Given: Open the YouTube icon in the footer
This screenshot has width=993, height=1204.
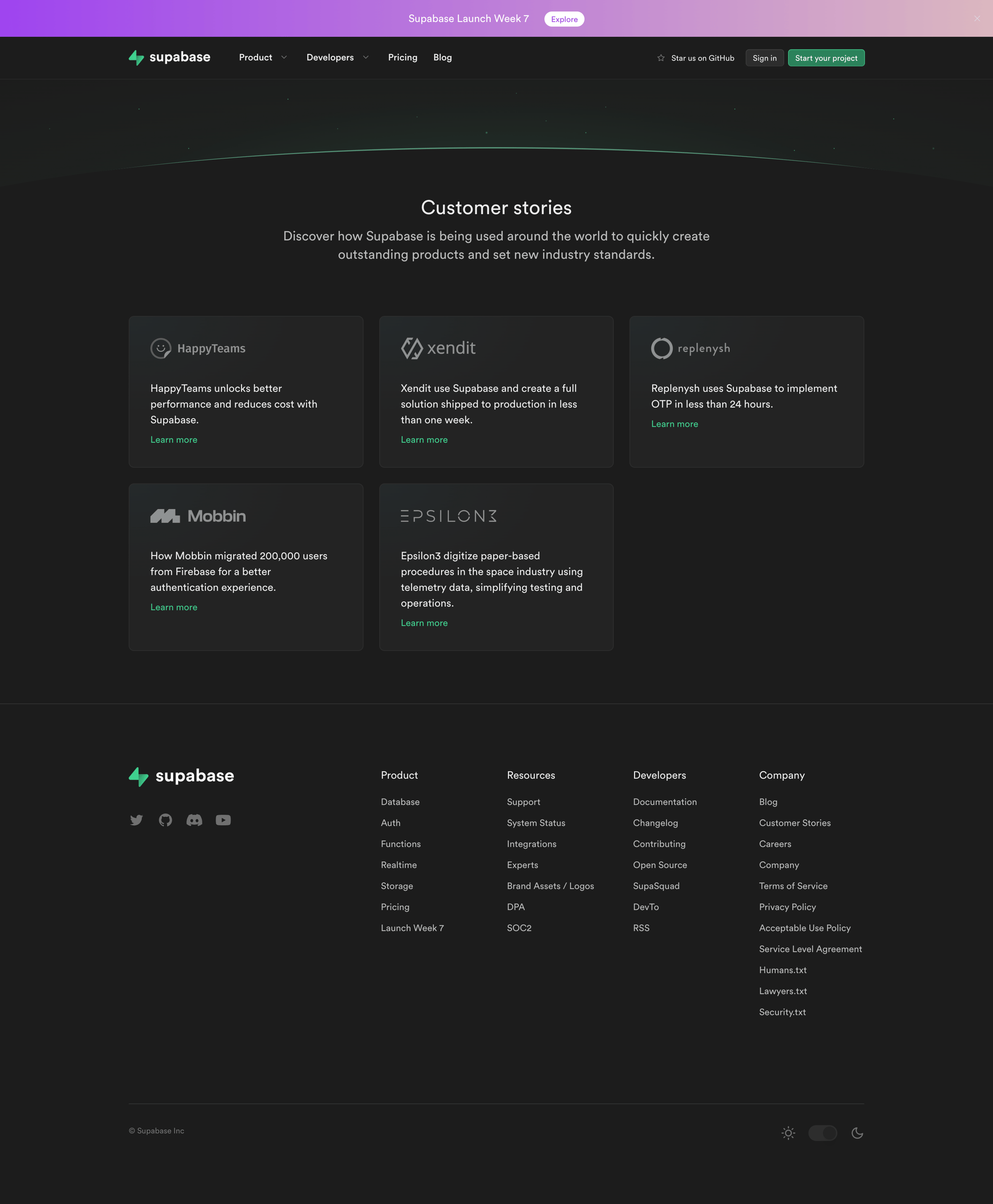Looking at the screenshot, I should point(223,820).
